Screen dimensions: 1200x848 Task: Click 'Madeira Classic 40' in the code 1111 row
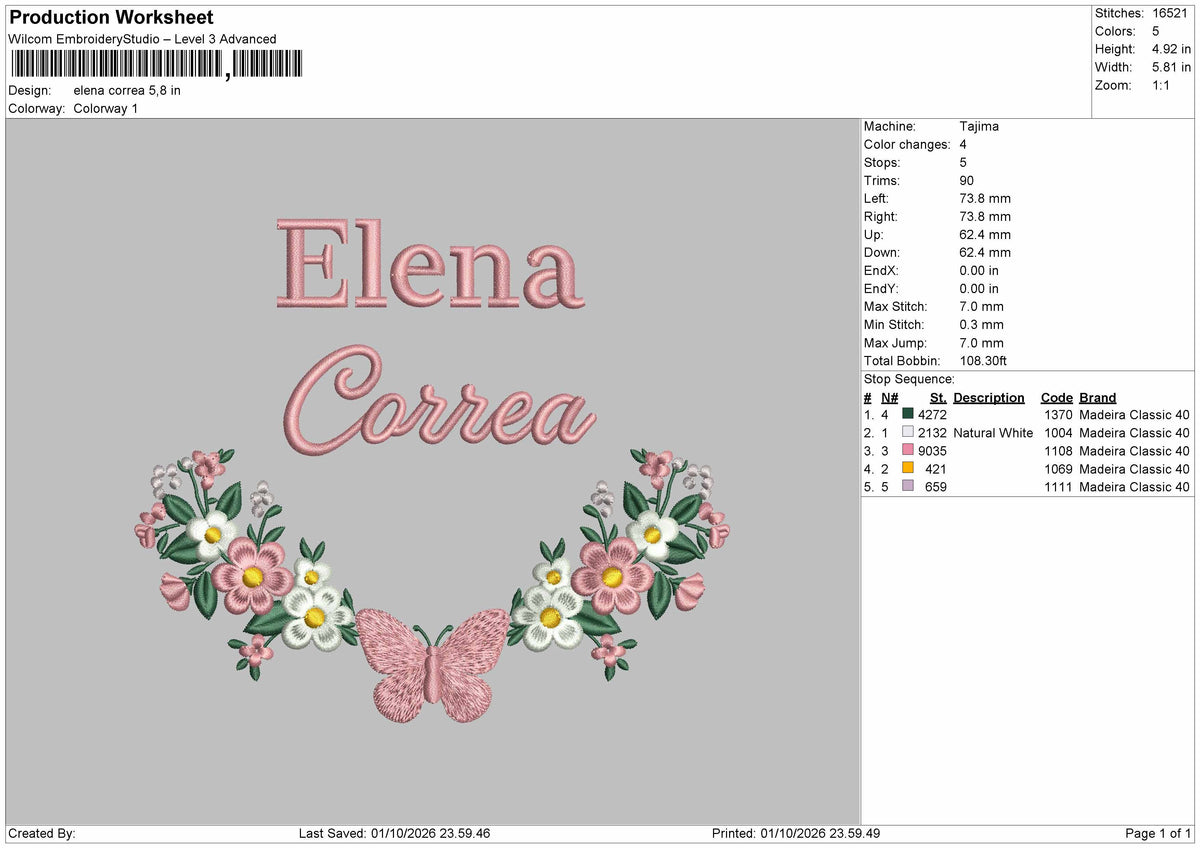point(1134,486)
